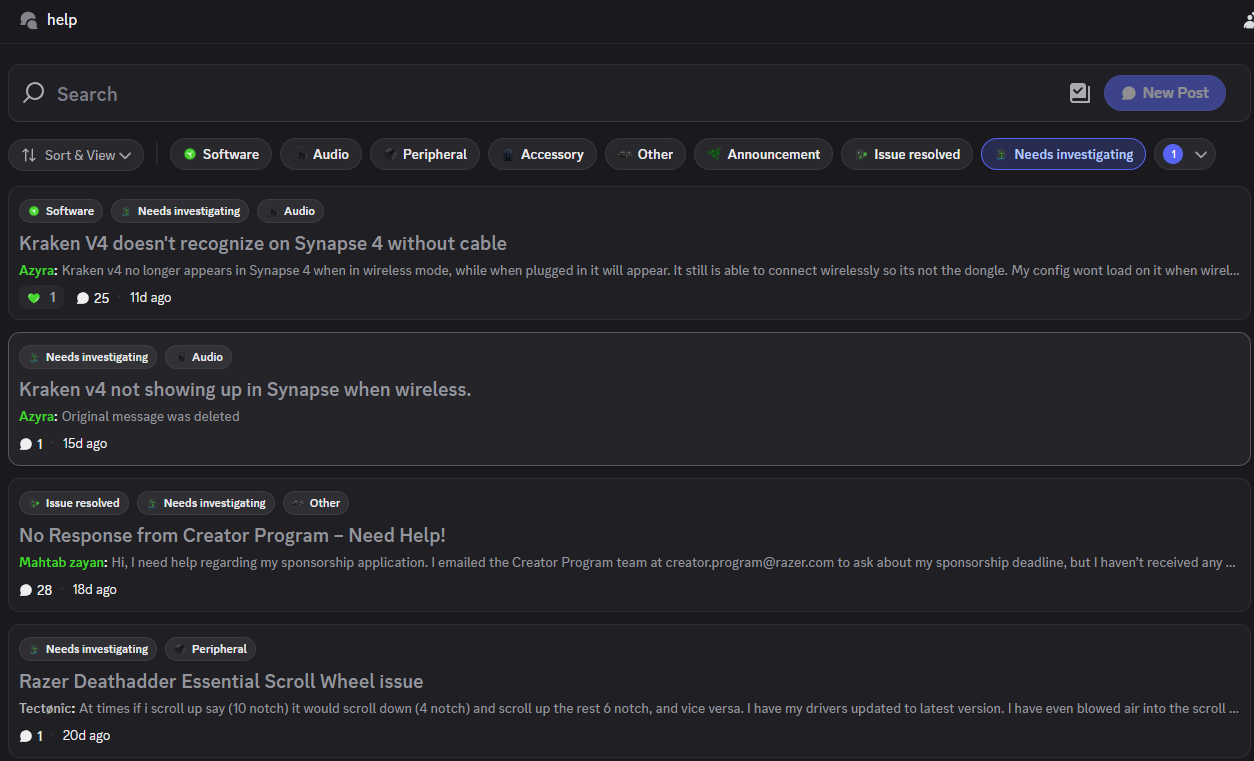The width and height of the screenshot is (1254, 761).
Task: Filter posts by Issue resolved tag
Action: coord(906,154)
